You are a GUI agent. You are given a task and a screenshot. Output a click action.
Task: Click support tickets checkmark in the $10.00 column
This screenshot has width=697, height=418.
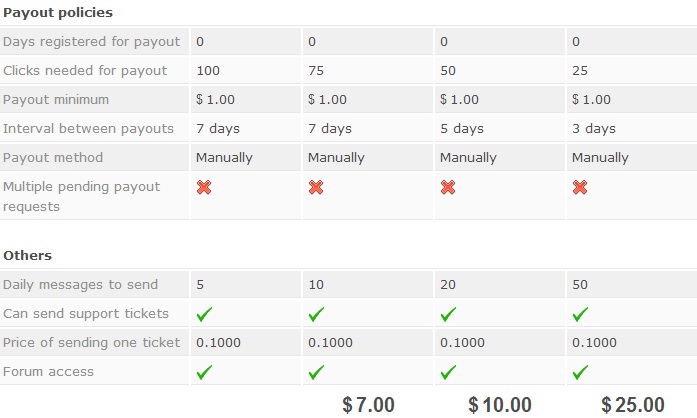(x=449, y=314)
